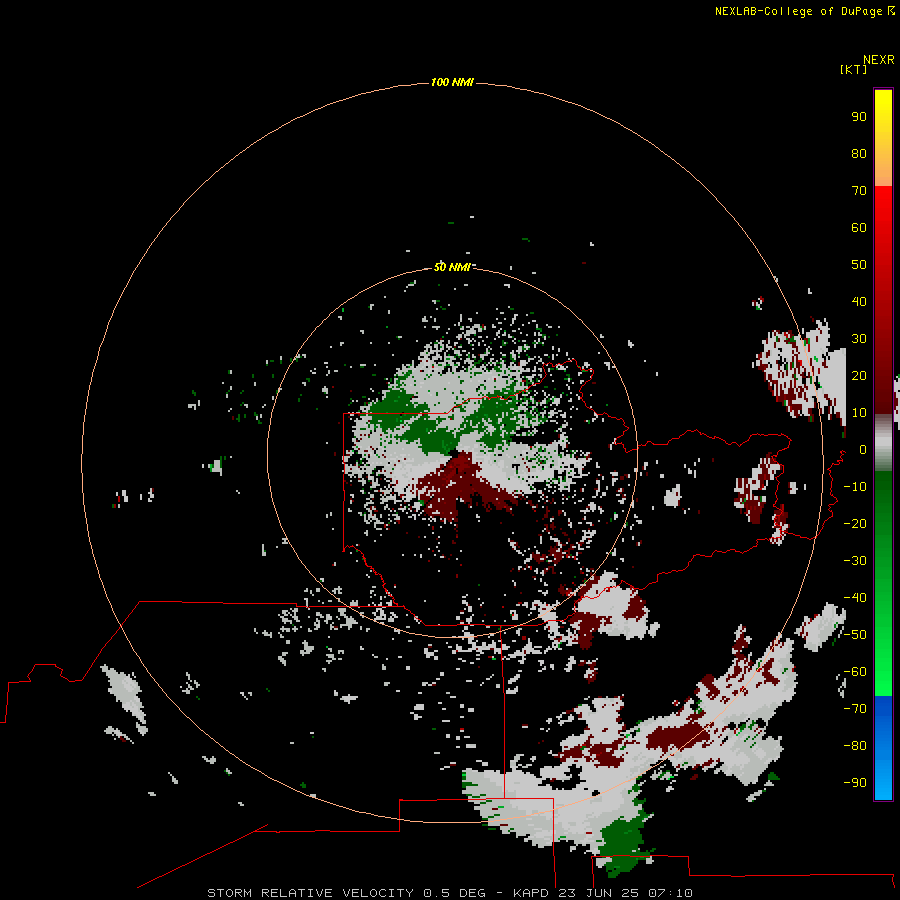Click the positive 30 scale value
900x900 pixels.
point(859,339)
